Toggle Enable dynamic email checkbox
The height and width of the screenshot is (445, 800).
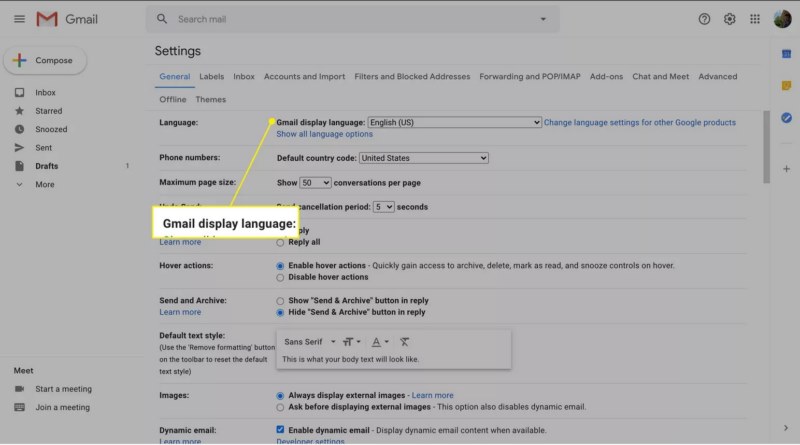tap(280, 430)
